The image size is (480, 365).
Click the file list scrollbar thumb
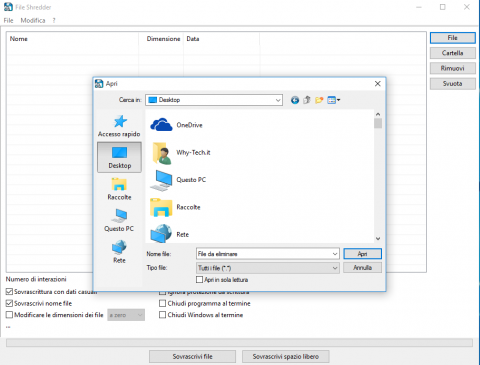(378, 123)
